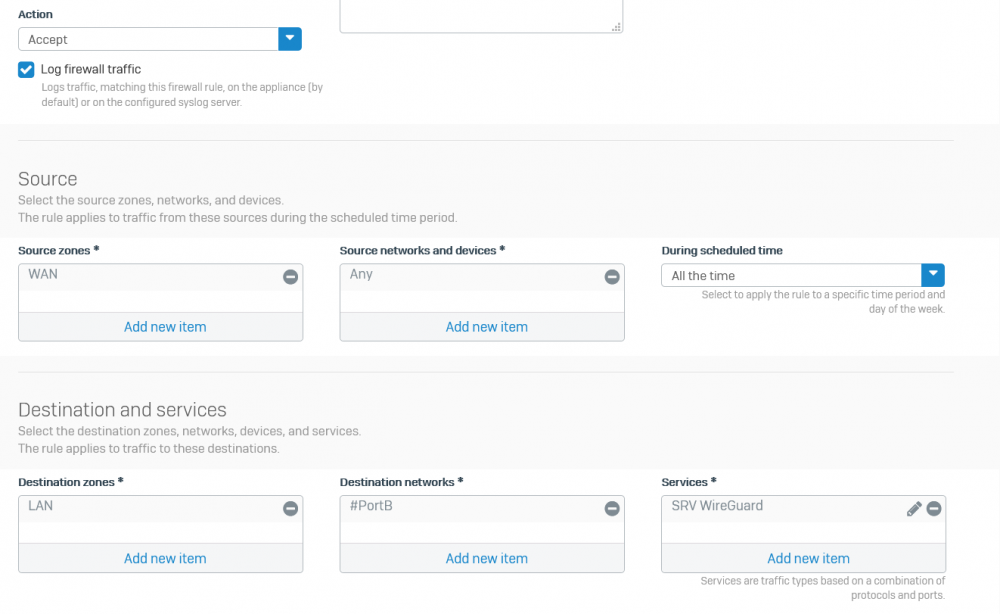Image resolution: width=1000 pixels, height=614 pixels.
Task: Add new item to Source zones
Action: point(165,326)
